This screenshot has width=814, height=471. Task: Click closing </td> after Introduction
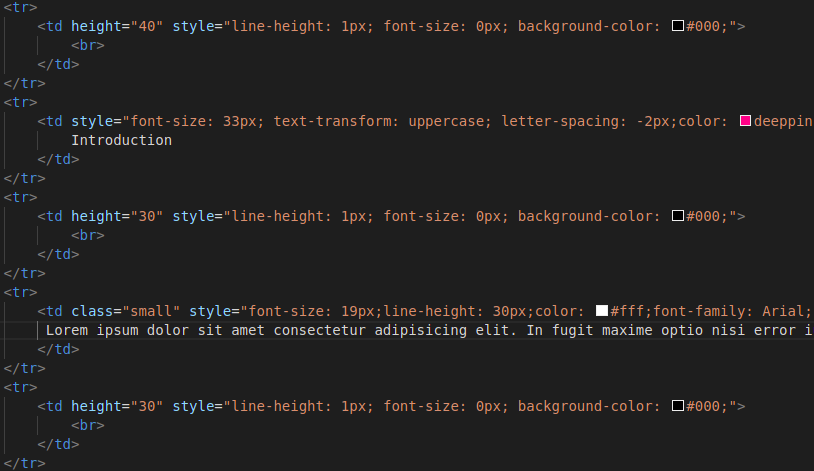tap(58, 159)
